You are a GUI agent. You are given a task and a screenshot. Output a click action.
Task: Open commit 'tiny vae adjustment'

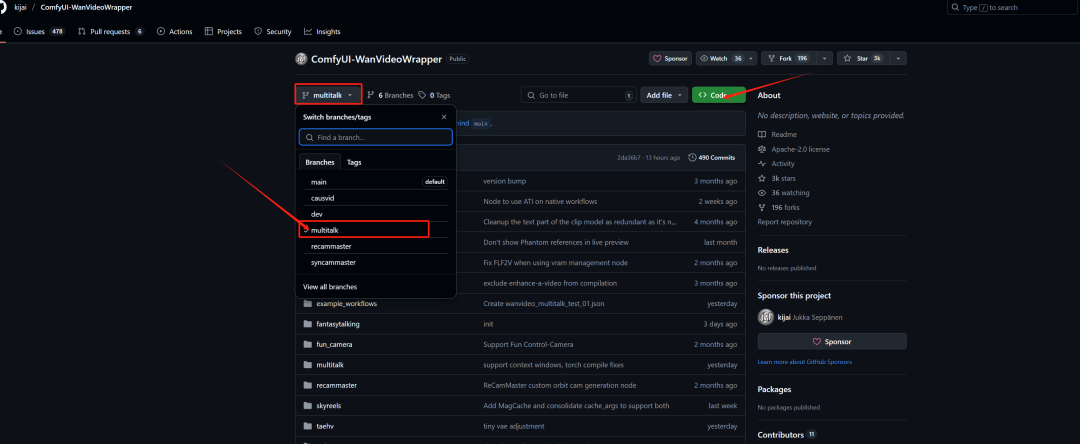pyautogui.click(x=514, y=426)
